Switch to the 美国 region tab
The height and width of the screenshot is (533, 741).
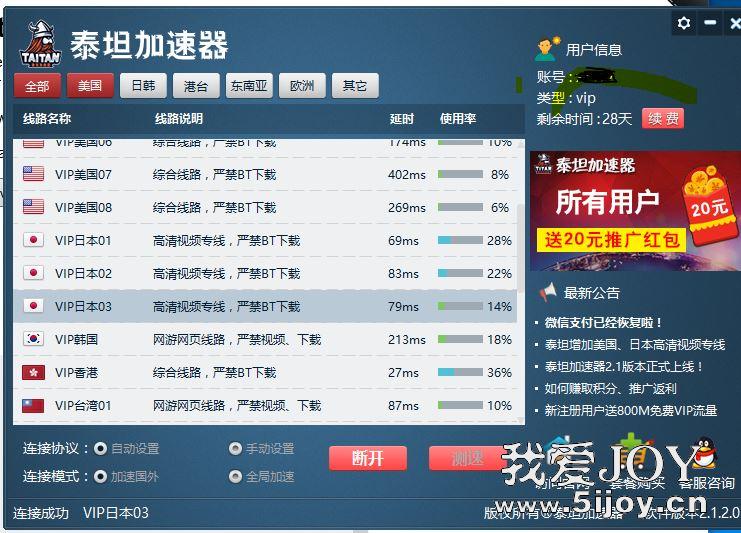[90, 86]
